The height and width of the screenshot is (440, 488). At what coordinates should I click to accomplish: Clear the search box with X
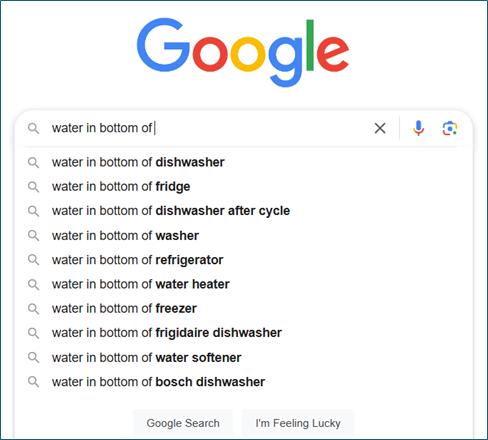coord(380,128)
